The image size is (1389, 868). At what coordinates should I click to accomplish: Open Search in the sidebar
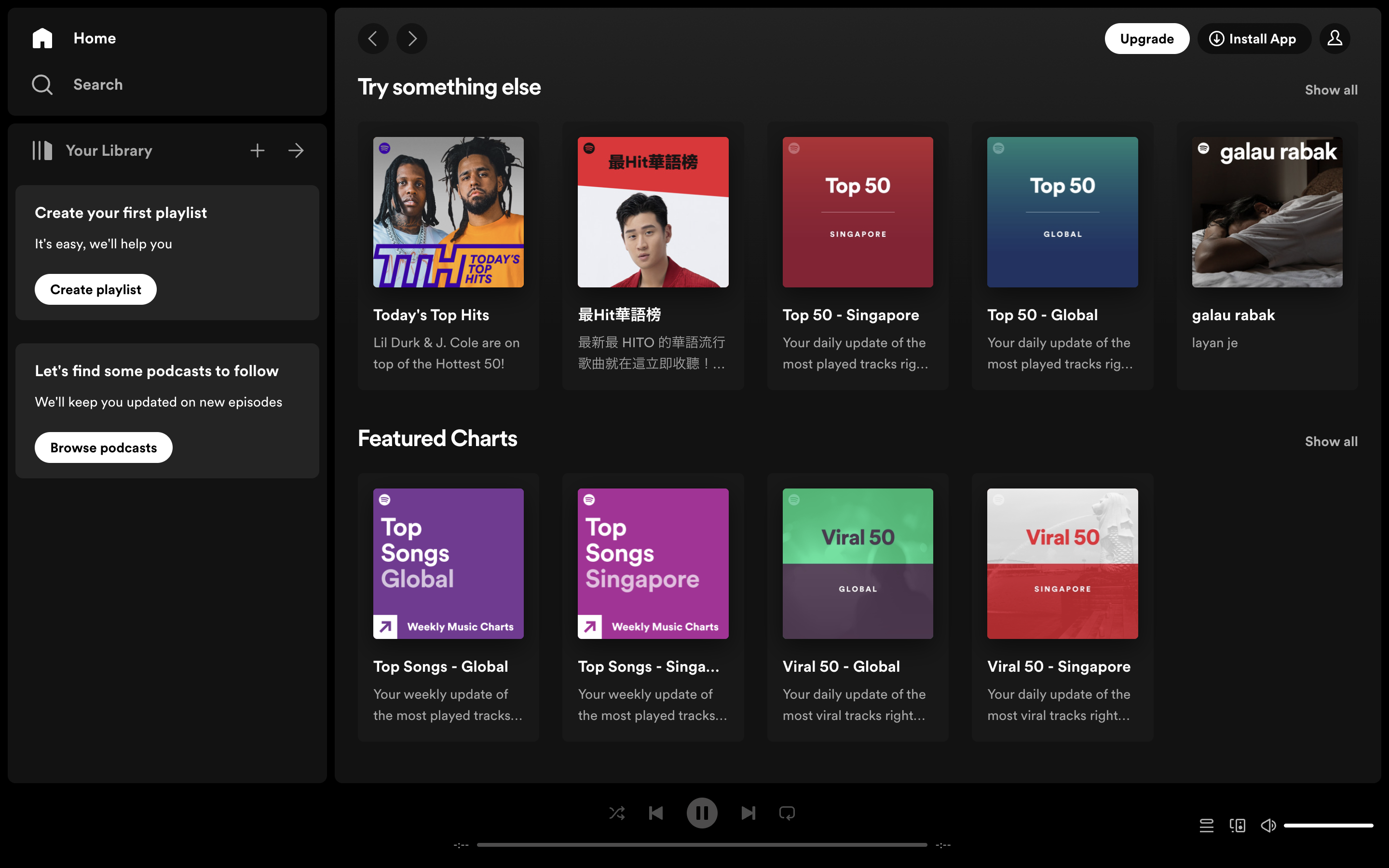click(98, 84)
